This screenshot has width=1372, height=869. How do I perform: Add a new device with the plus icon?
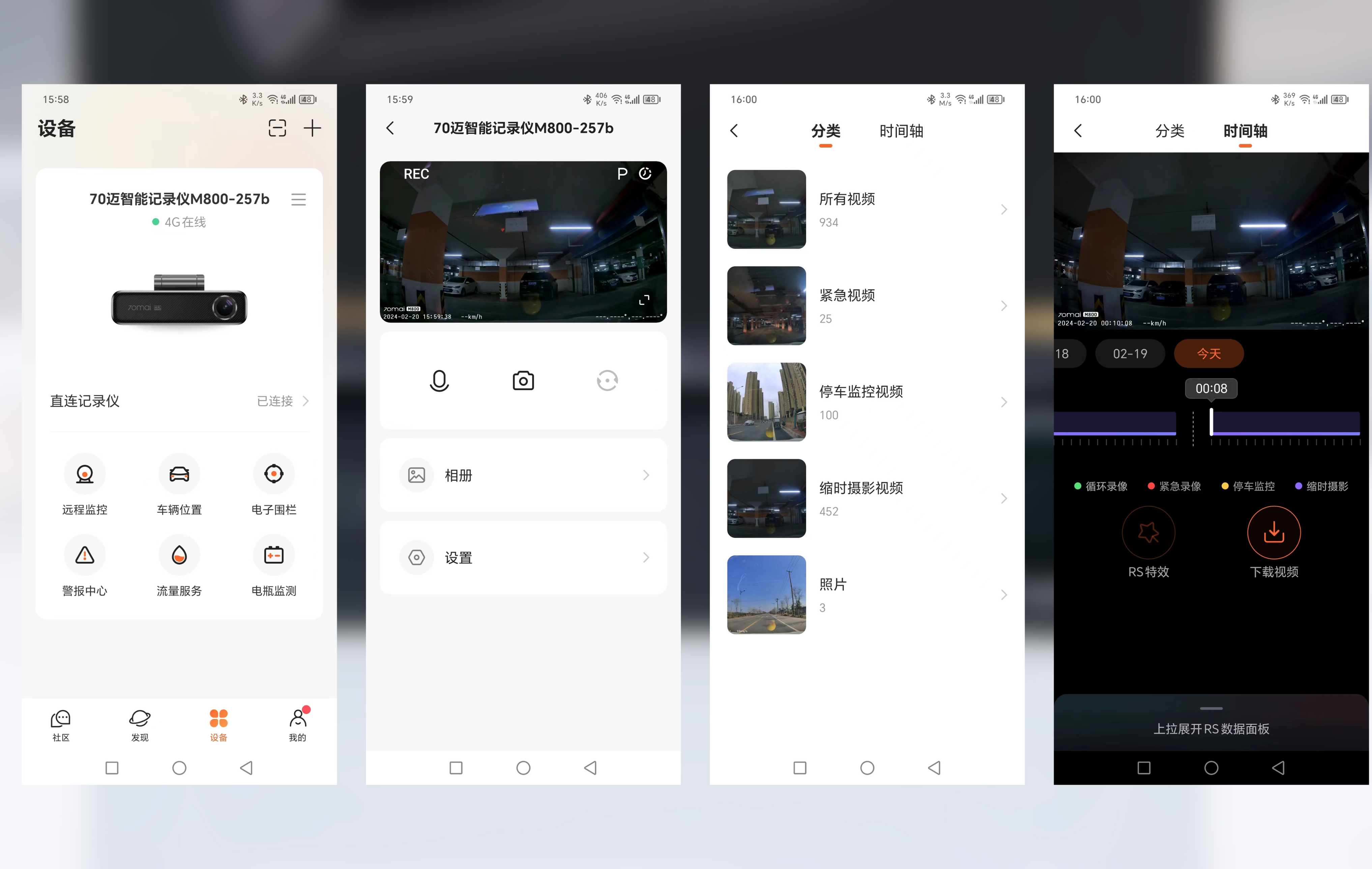click(x=312, y=128)
